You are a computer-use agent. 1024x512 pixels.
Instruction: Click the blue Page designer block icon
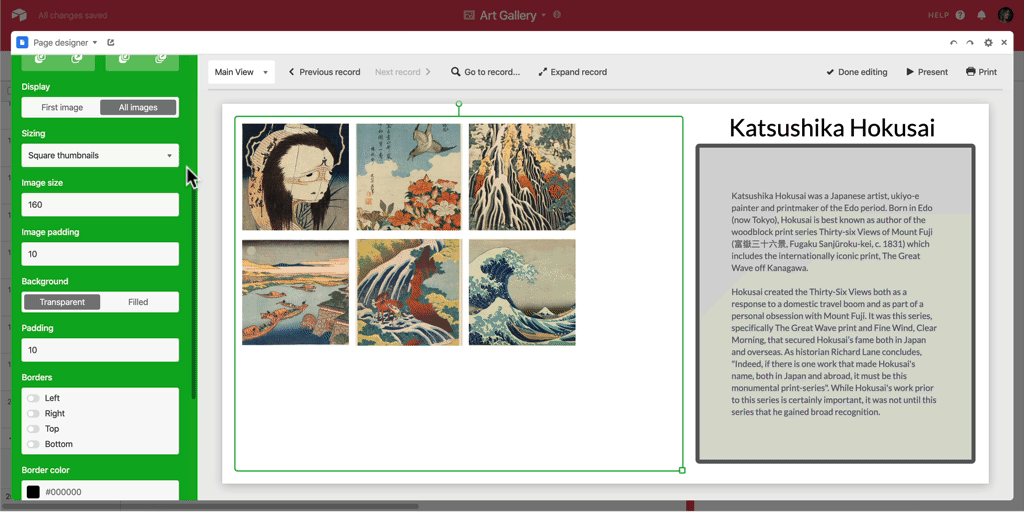tap(22, 42)
